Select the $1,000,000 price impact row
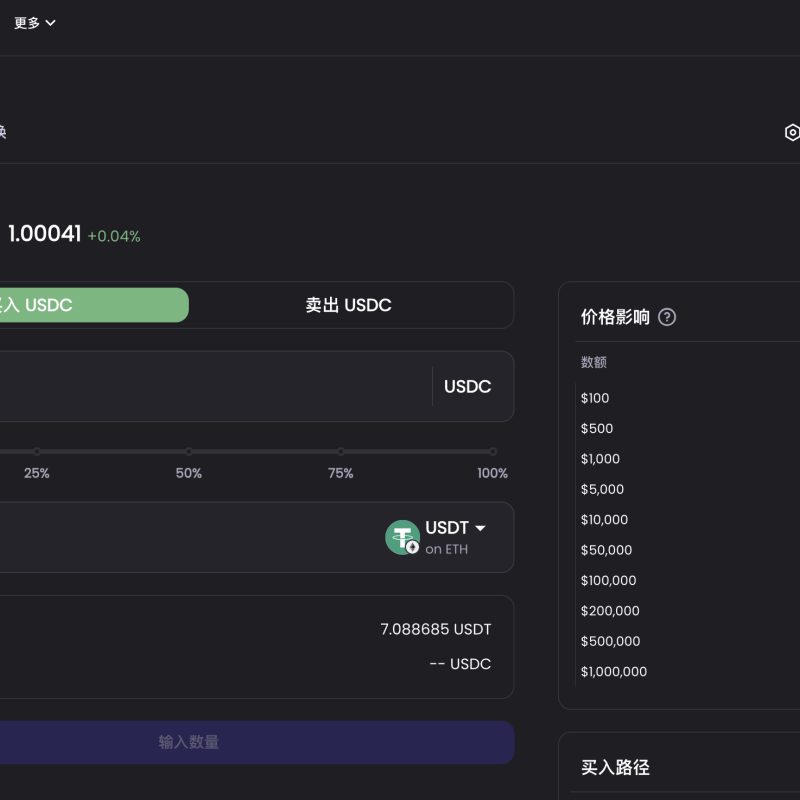This screenshot has width=800, height=800. point(613,672)
